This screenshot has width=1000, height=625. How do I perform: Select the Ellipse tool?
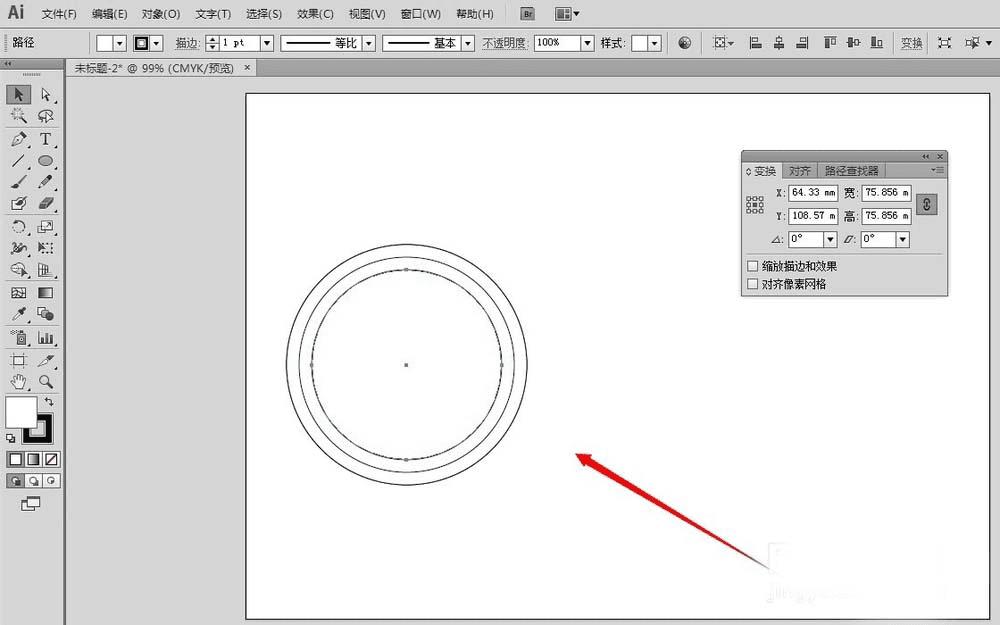tap(45, 161)
